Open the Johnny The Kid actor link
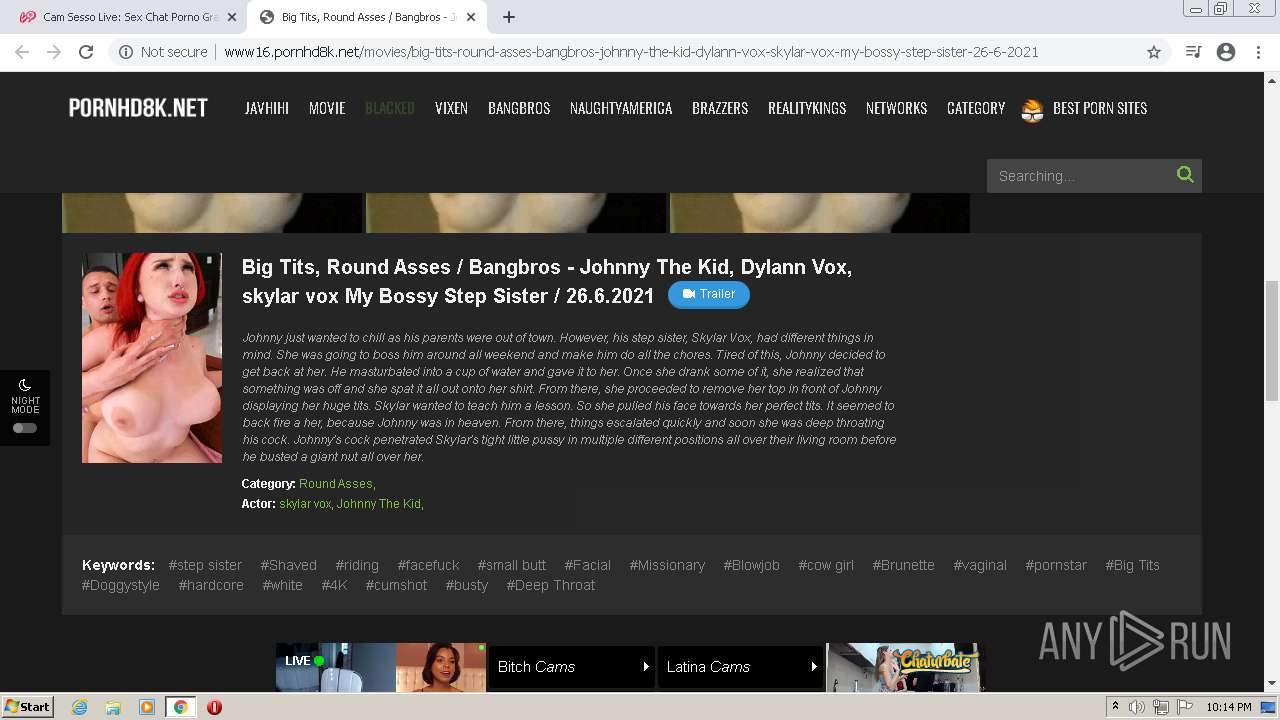The image size is (1280, 720). 379,504
